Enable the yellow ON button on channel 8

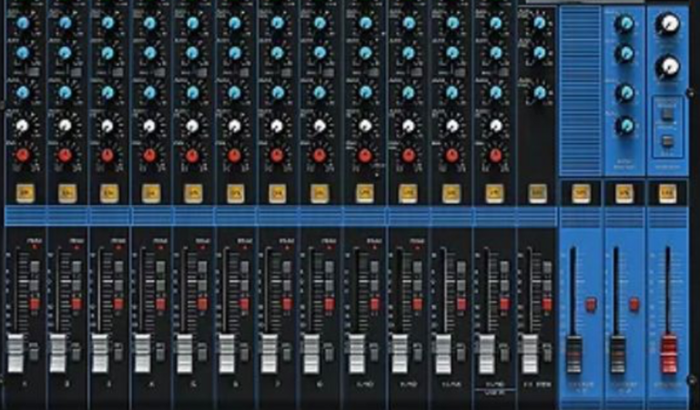tap(320, 192)
